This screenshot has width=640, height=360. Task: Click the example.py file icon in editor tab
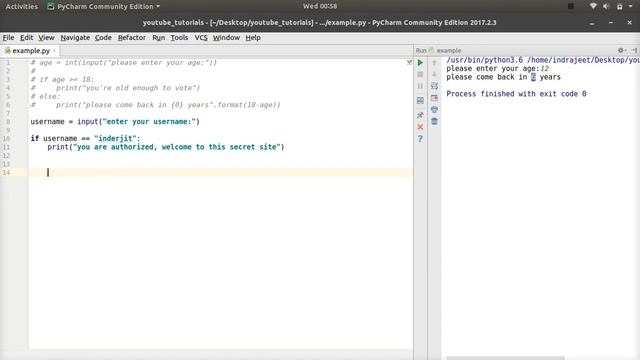click(x=7, y=51)
